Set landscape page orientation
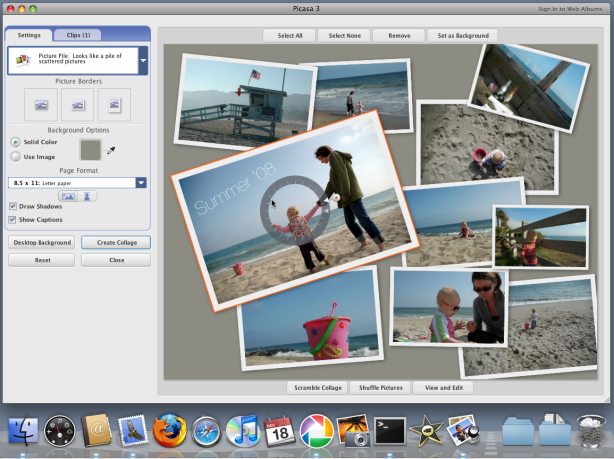This screenshot has width=614, height=459. click(68, 196)
